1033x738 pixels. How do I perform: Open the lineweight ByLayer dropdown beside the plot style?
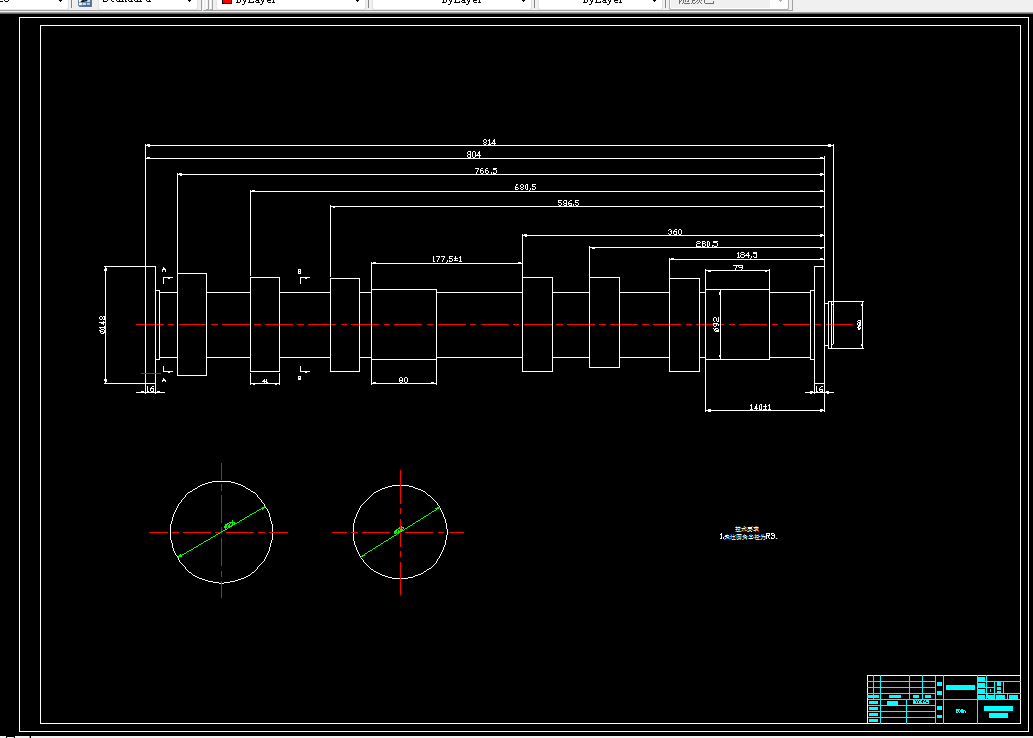click(x=600, y=2)
